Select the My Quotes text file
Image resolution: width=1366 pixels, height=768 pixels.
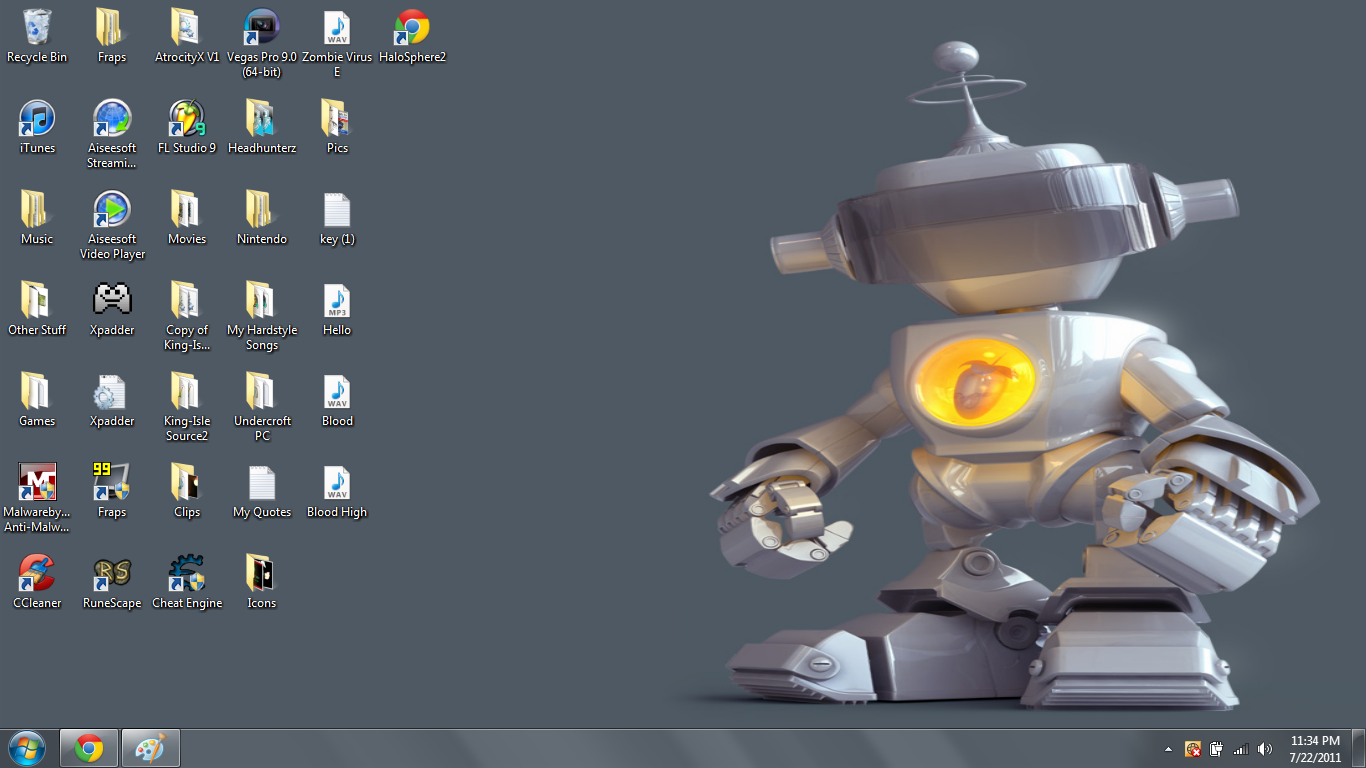click(x=262, y=491)
